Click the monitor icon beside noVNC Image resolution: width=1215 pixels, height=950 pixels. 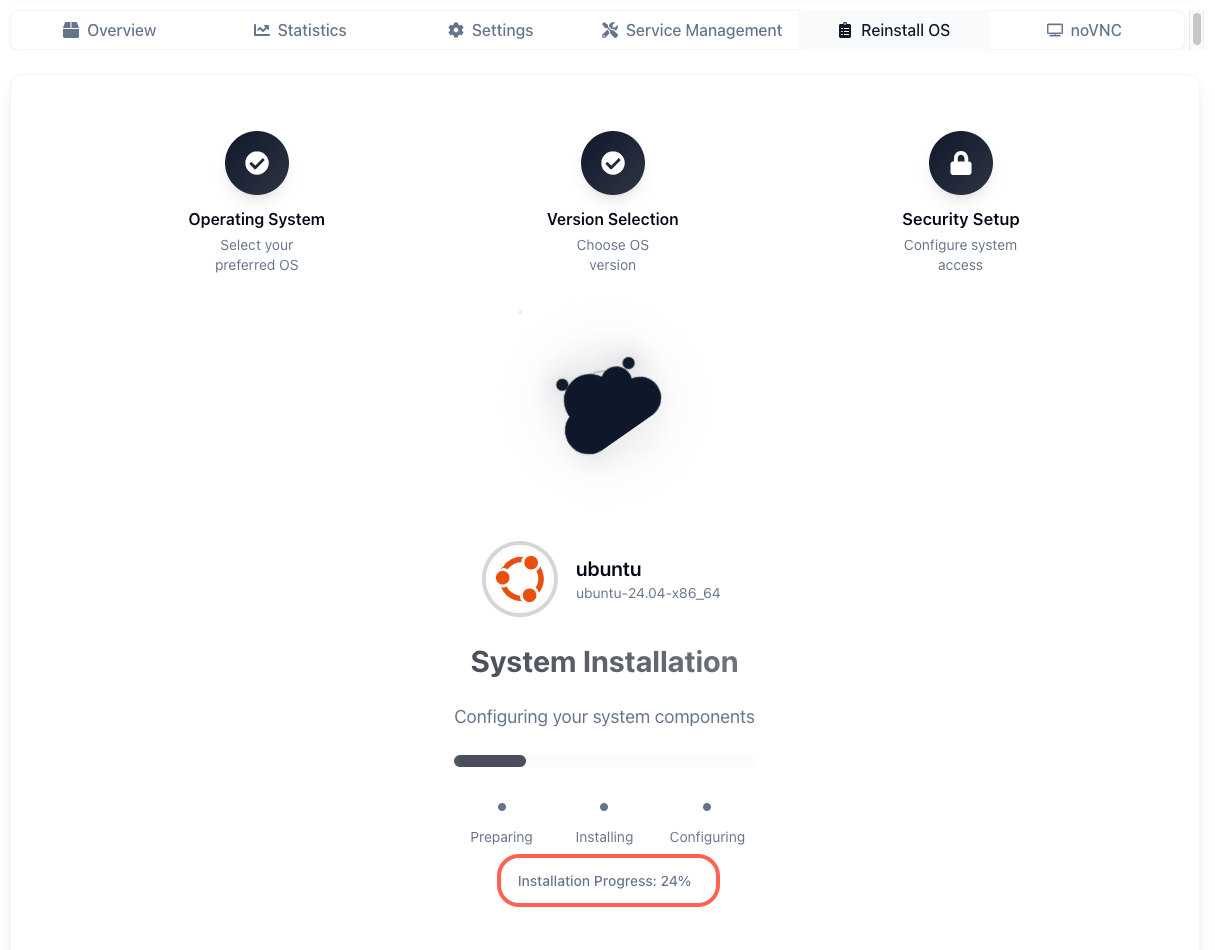1054,30
